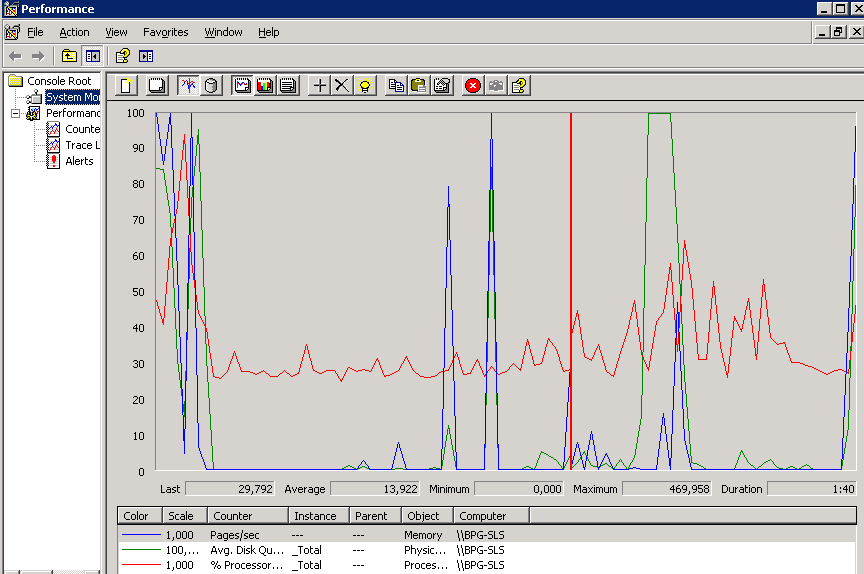Collapse the Performance Logs tree node
Image resolution: width=864 pixels, height=574 pixels.
tap(16, 114)
